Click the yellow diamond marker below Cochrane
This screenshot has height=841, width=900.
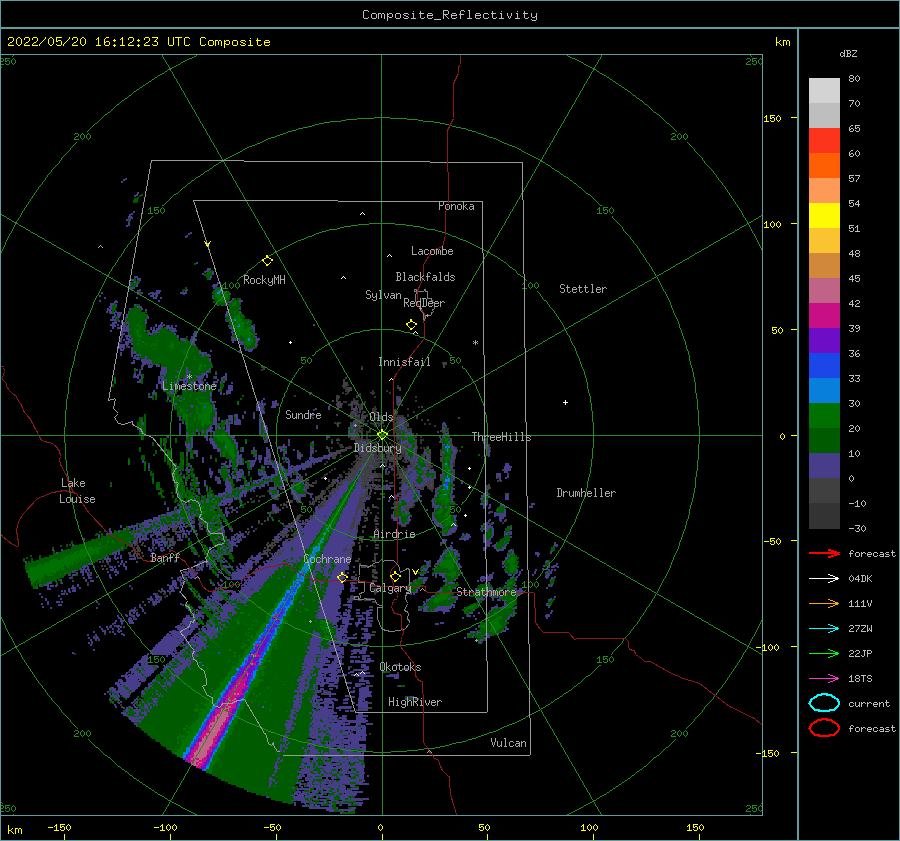[x=342, y=577]
